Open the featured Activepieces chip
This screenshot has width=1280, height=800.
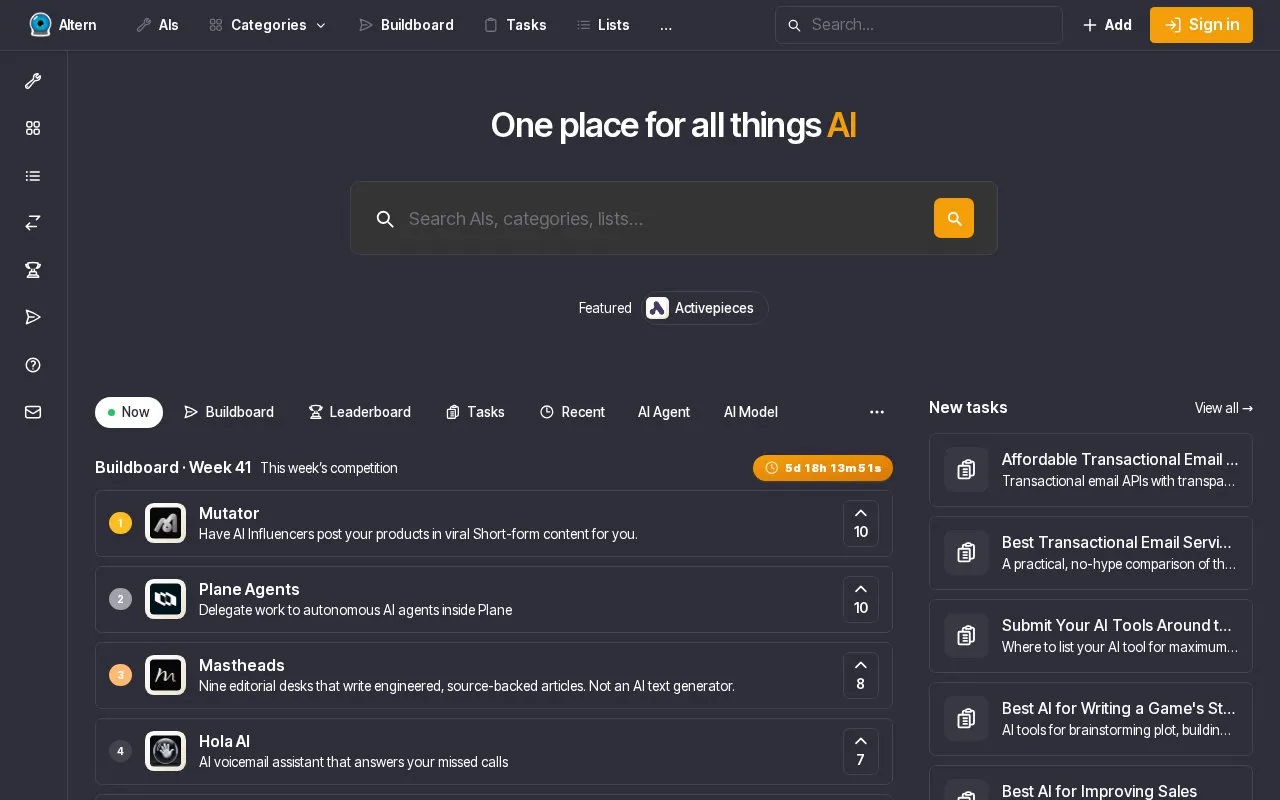click(x=704, y=308)
